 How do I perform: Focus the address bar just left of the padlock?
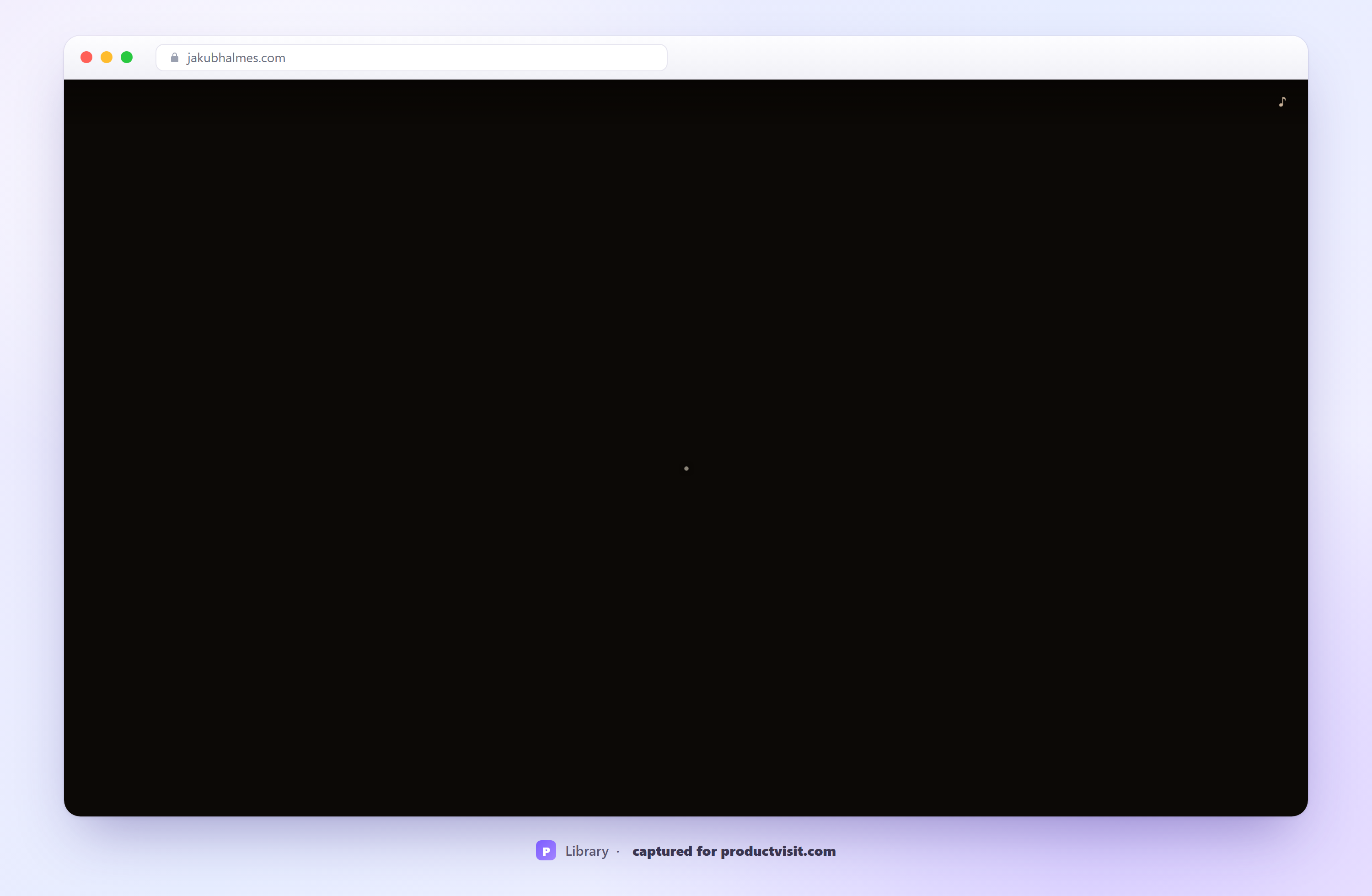[x=163, y=58]
